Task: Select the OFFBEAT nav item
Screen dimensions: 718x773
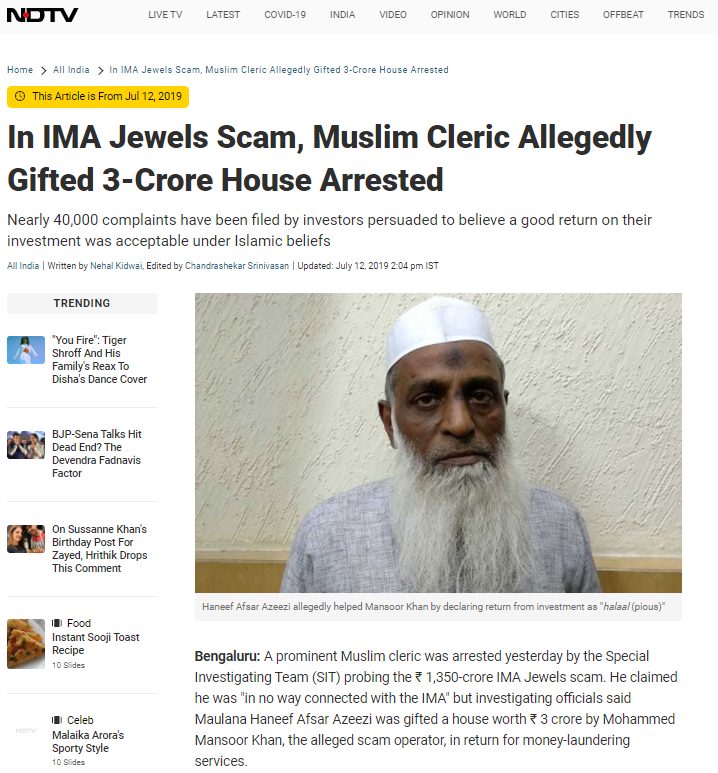Action: point(623,15)
